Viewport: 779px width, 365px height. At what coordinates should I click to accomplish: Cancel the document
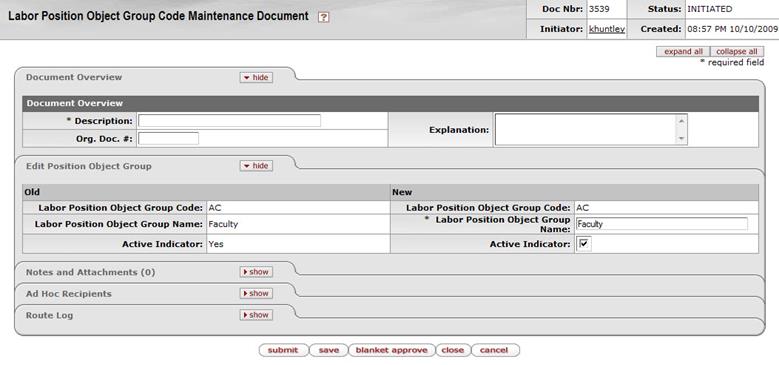pyautogui.click(x=495, y=350)
